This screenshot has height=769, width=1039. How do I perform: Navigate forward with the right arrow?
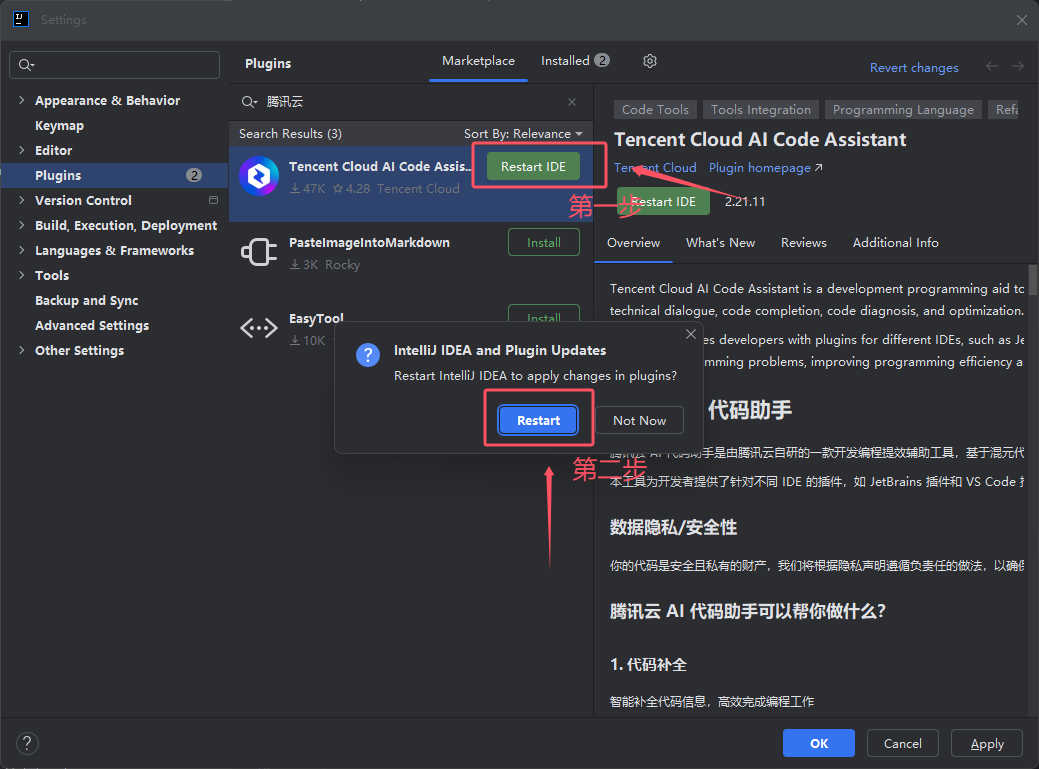[1018, 66]
